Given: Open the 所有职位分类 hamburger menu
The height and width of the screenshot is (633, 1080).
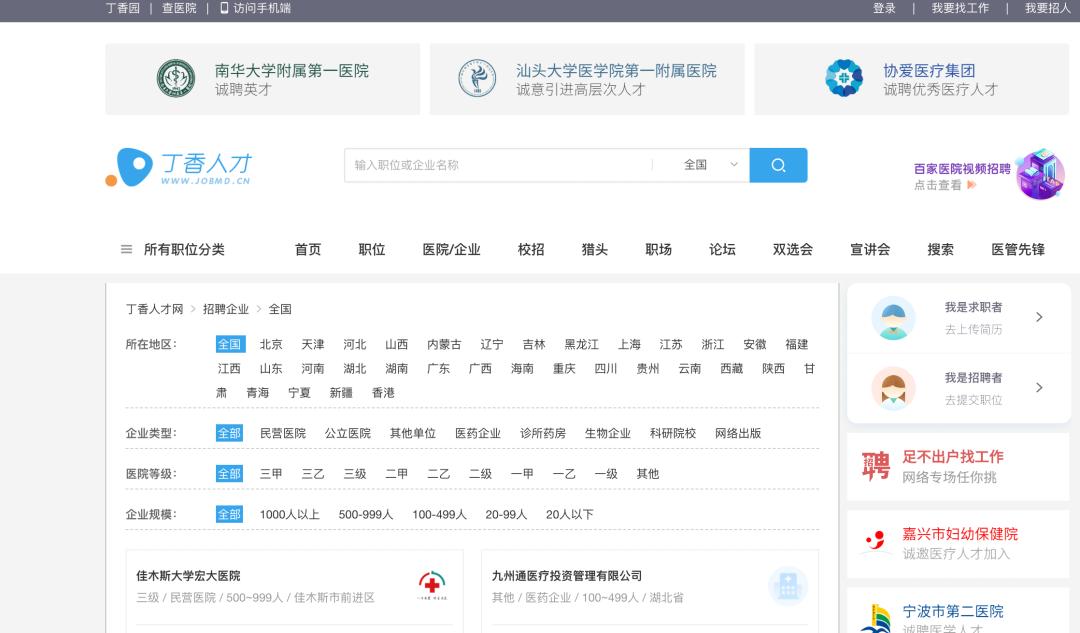Looking at the screenshot, I should (126, 249).
